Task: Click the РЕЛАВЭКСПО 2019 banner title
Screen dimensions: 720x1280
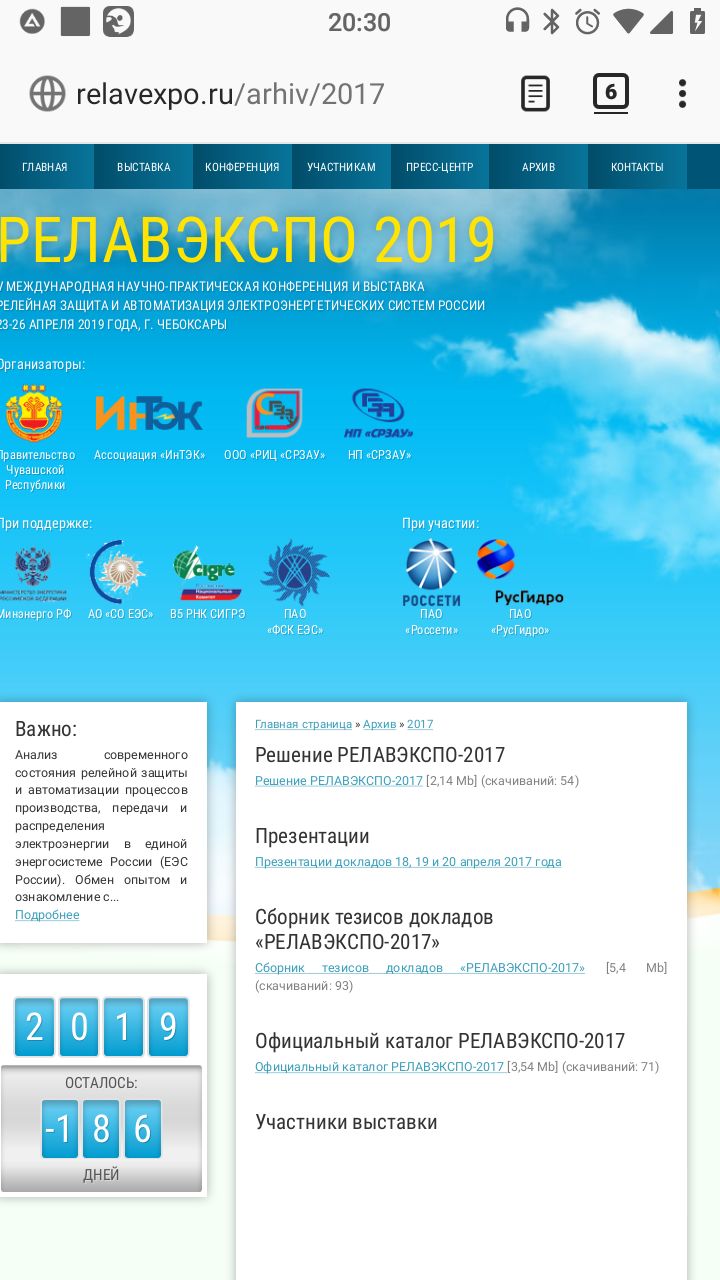Action: pyautogui.click(x=247, y=240)
